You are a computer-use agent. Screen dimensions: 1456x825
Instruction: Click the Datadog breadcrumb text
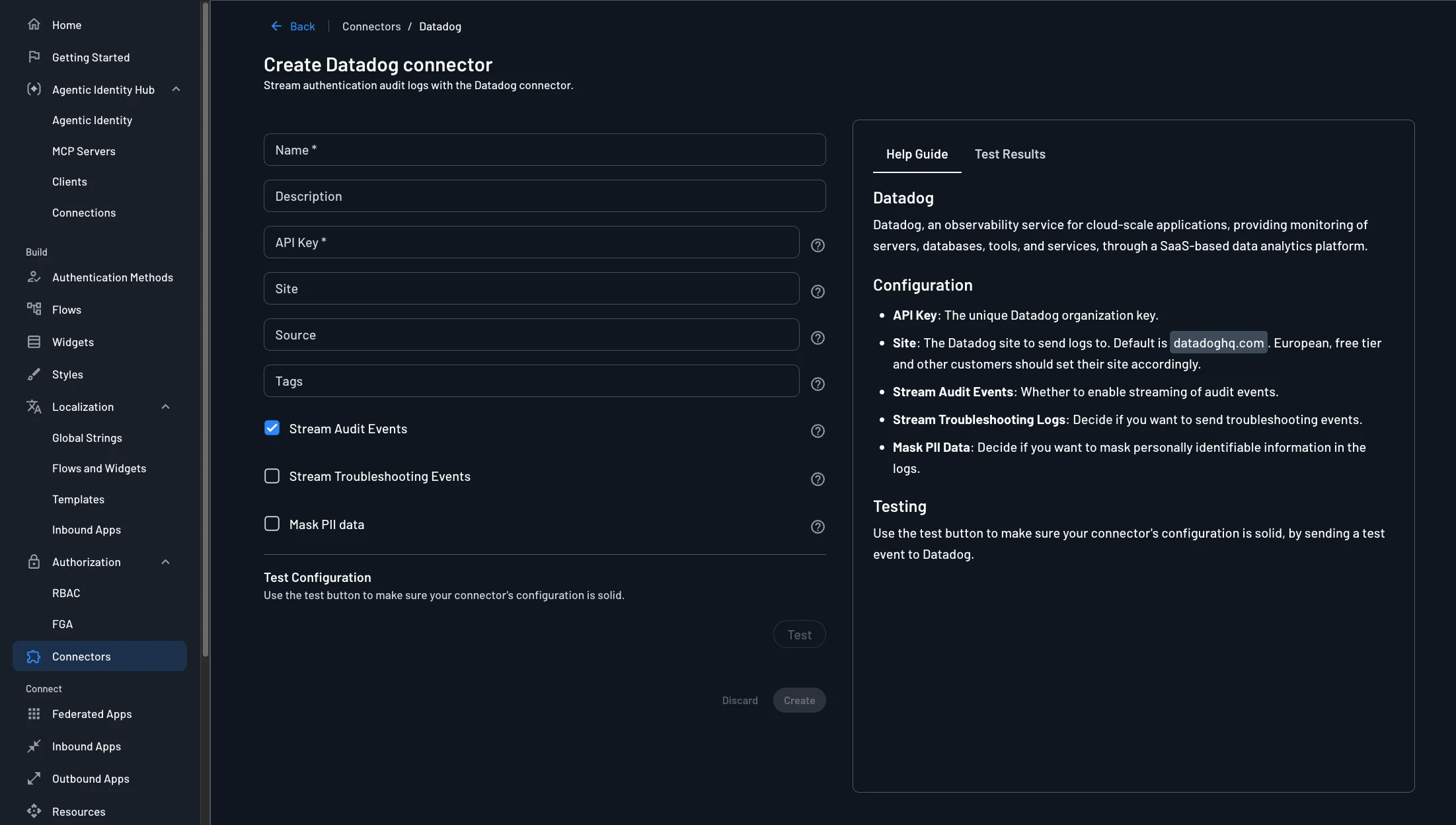[x=440, y=26]
